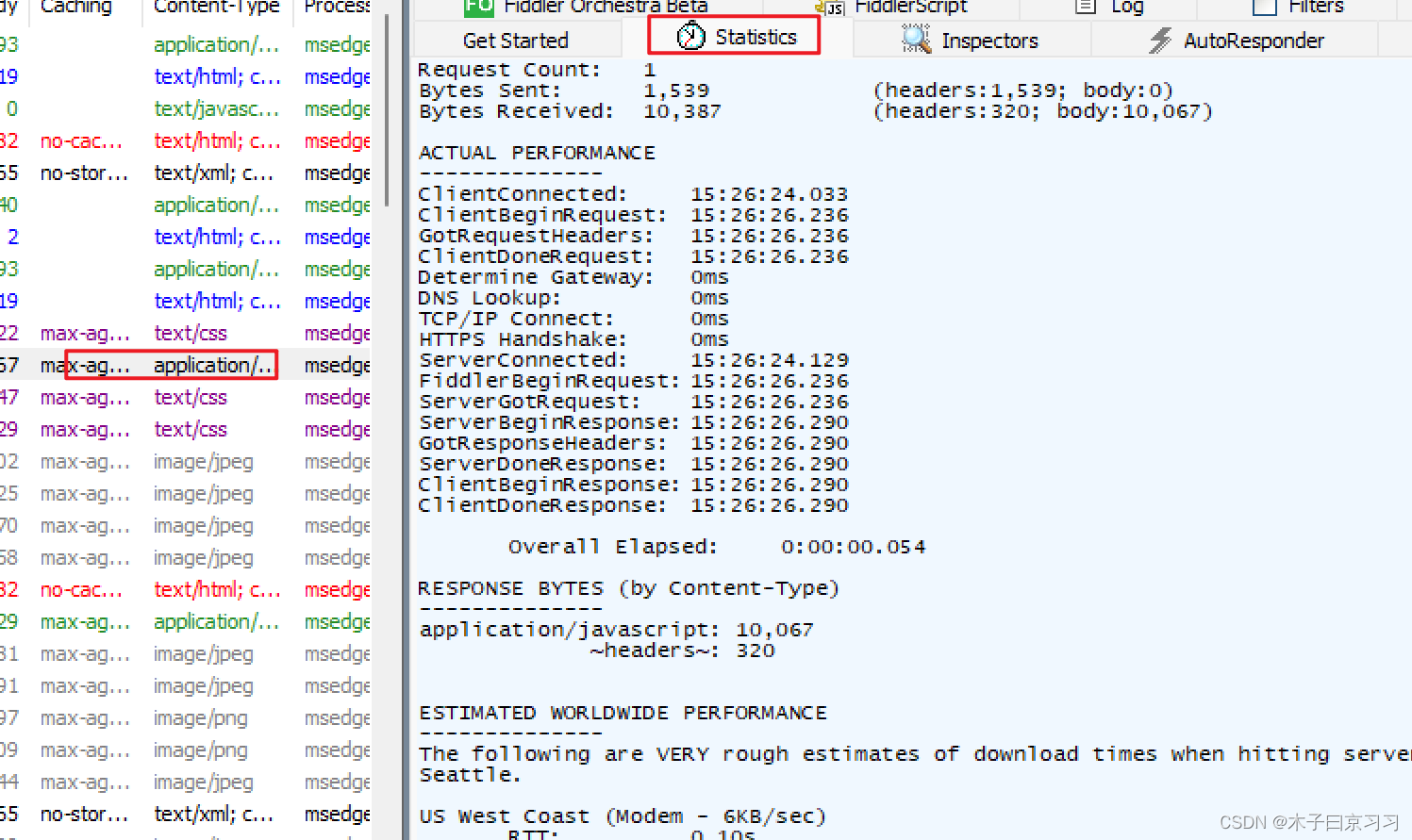This screenshot has width=1412, height=840.
Task: Select the text/html session with body 2
Action: click(x=186, y=237)
